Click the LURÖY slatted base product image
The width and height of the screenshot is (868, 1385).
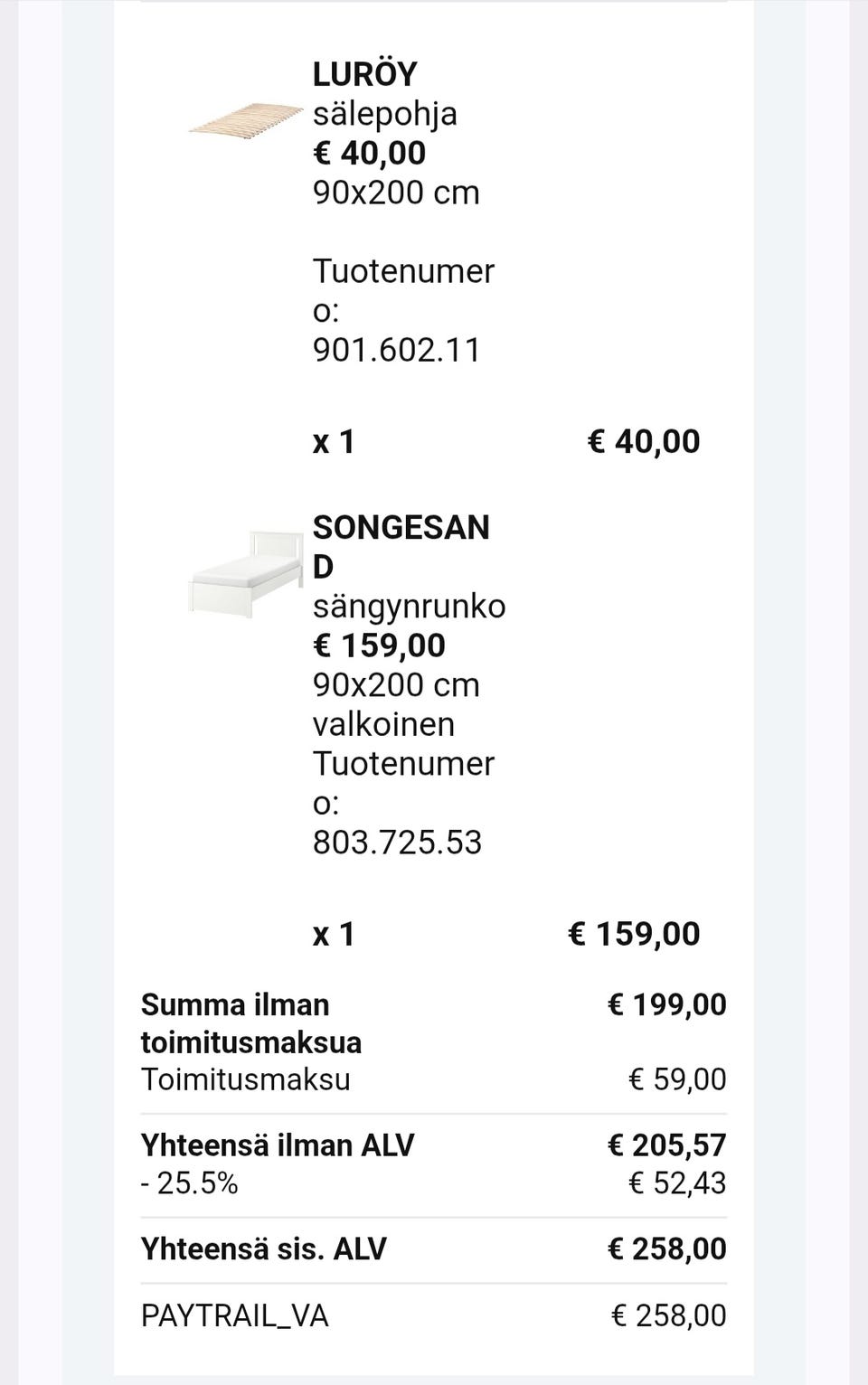pyautogui.click(x=245, y=120)
